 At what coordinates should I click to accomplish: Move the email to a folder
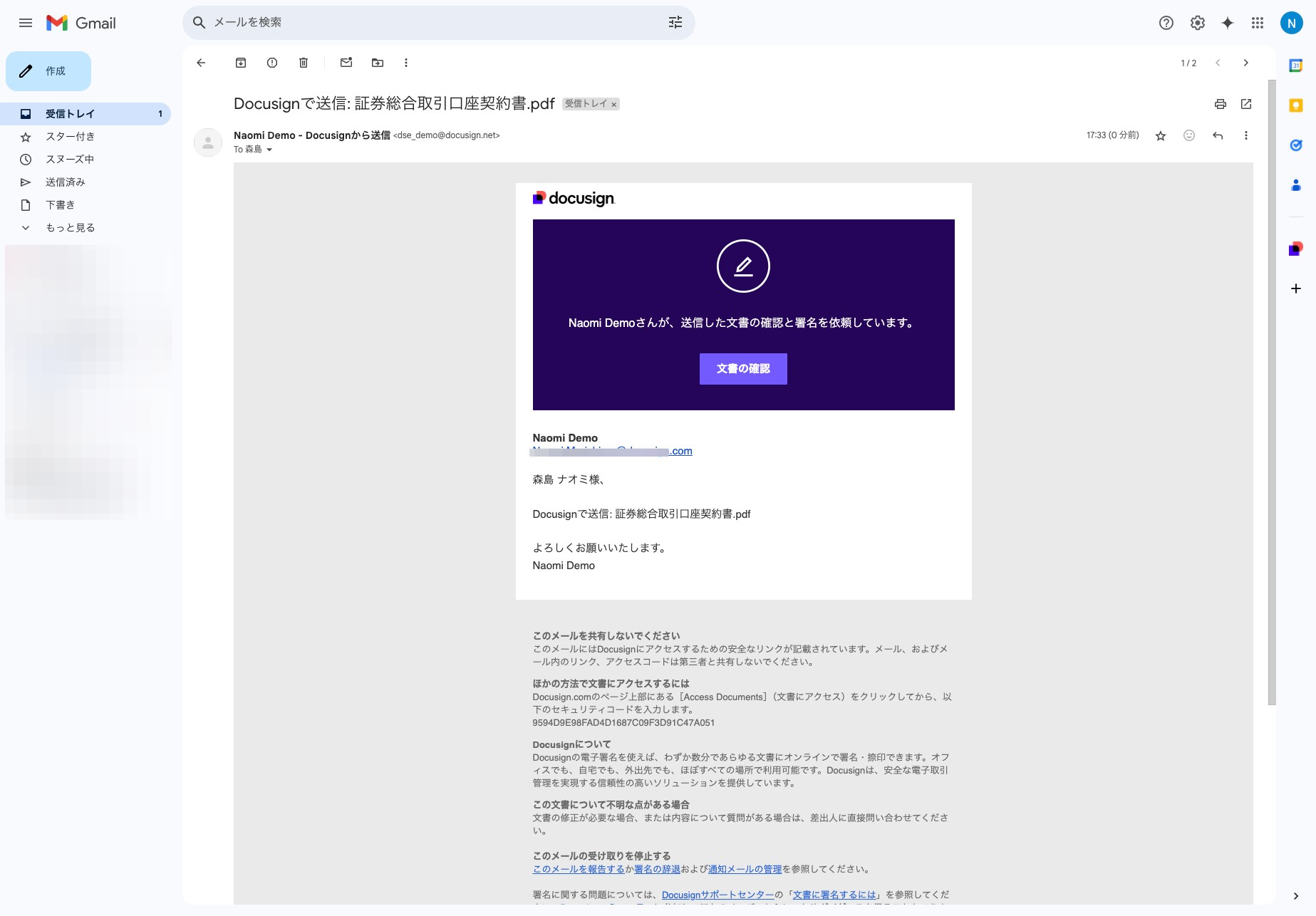pos(377,63)
